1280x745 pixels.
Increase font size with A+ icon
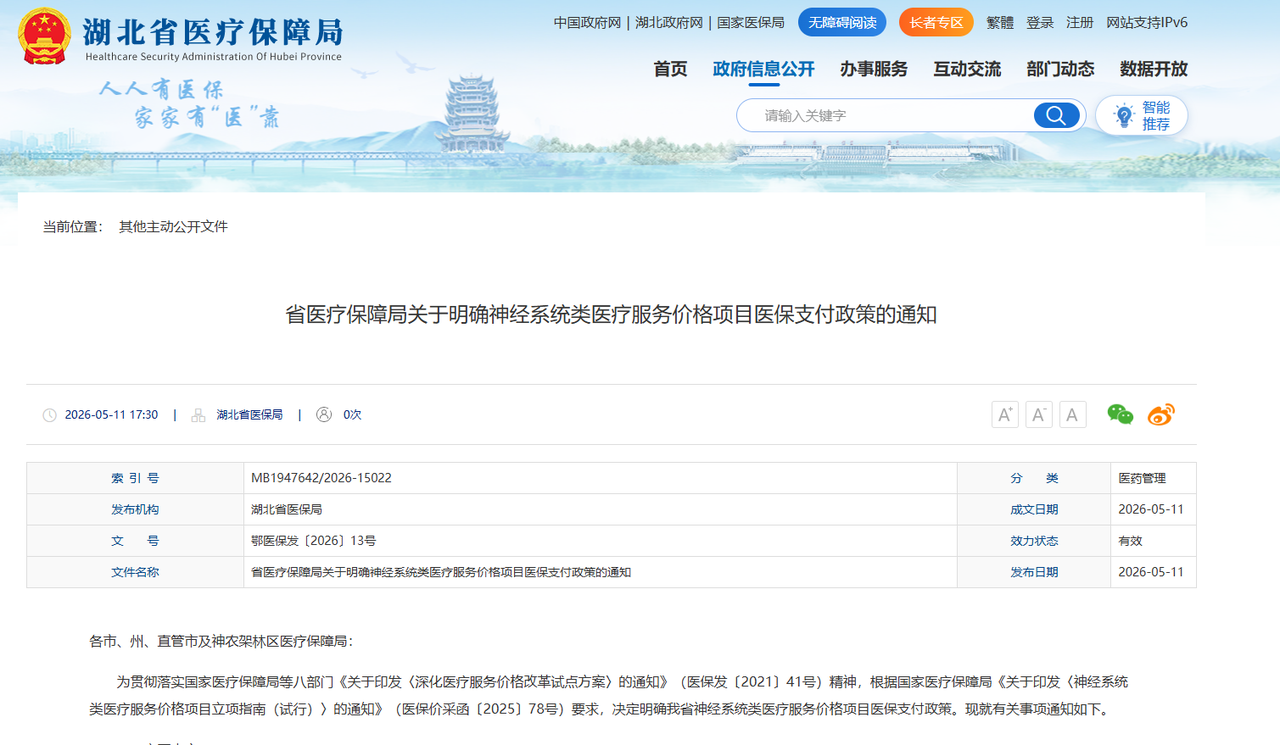click(x=1005, y=414)
